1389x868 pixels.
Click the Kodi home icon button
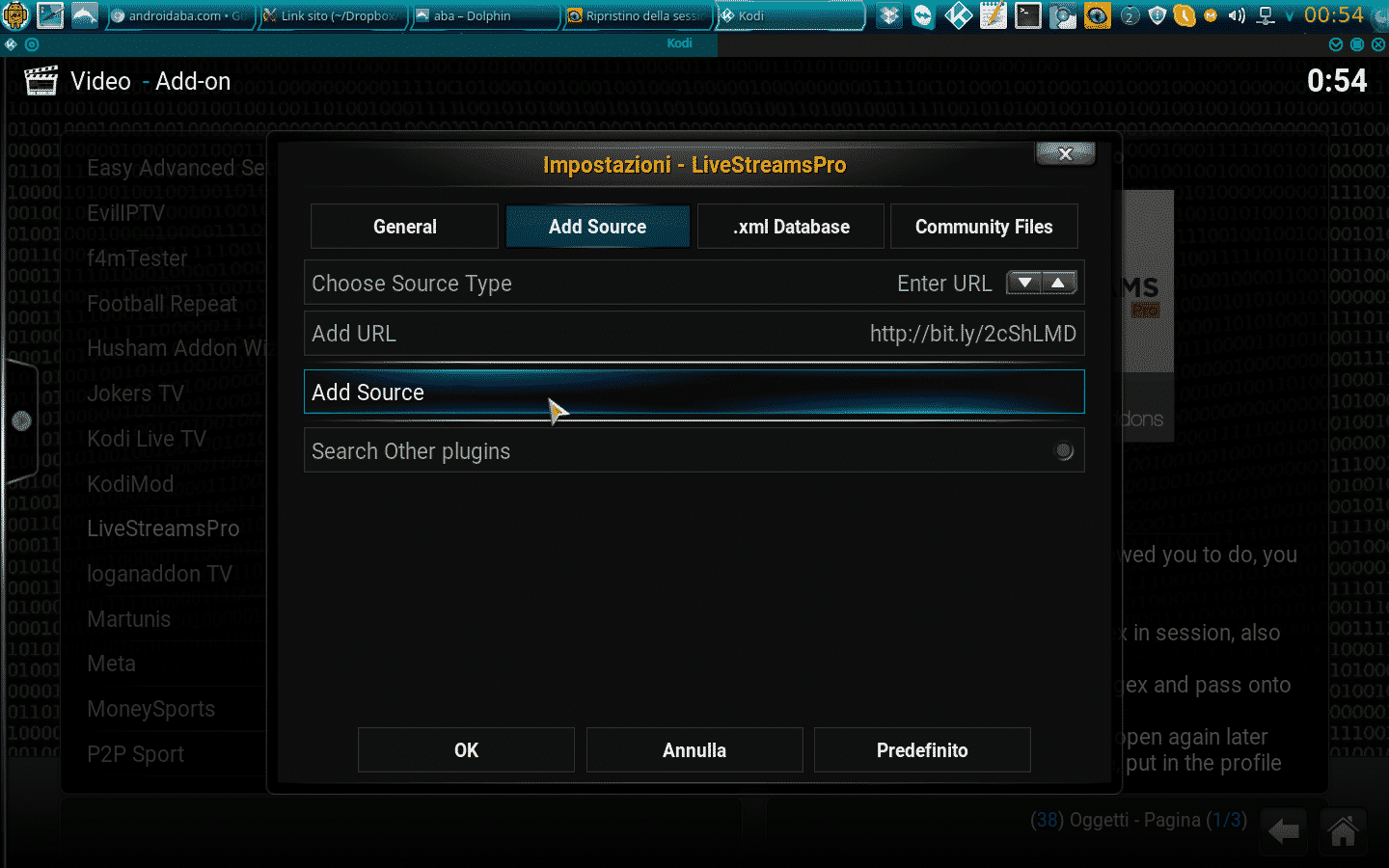coord(1343,830)
